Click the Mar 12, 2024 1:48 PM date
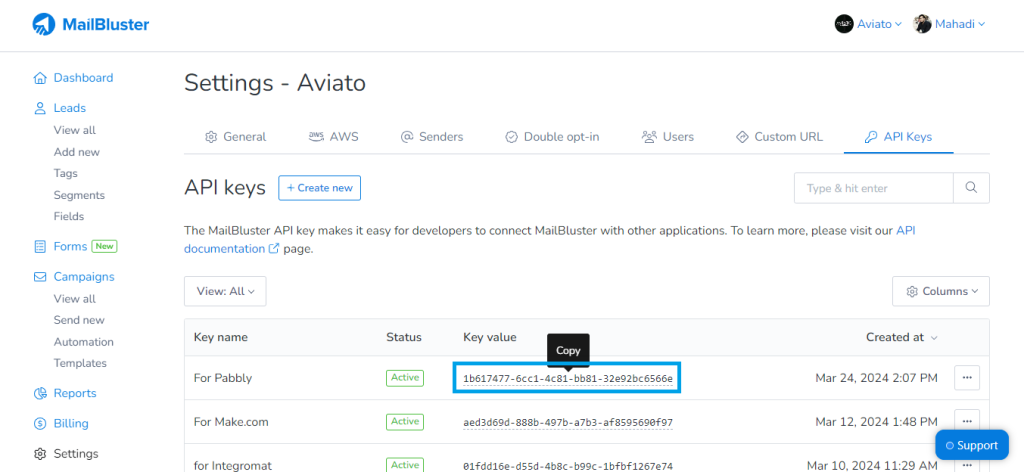 pos(876,422)
